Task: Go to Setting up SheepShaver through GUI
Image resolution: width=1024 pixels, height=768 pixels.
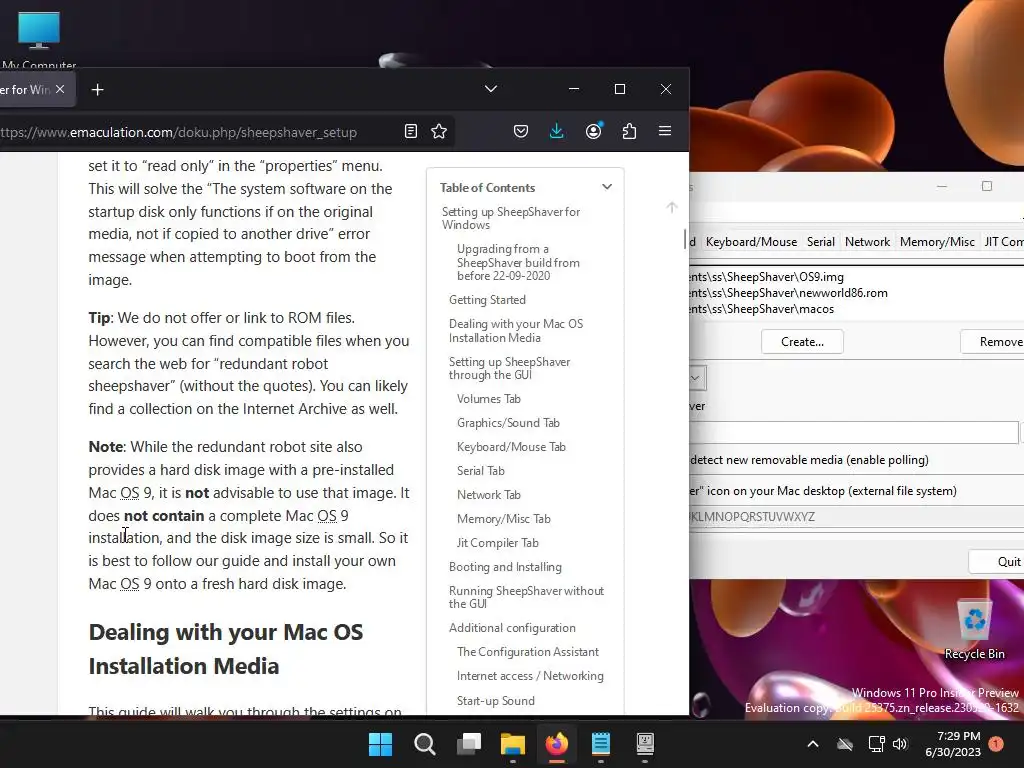Action: click(x=509, y=368)
